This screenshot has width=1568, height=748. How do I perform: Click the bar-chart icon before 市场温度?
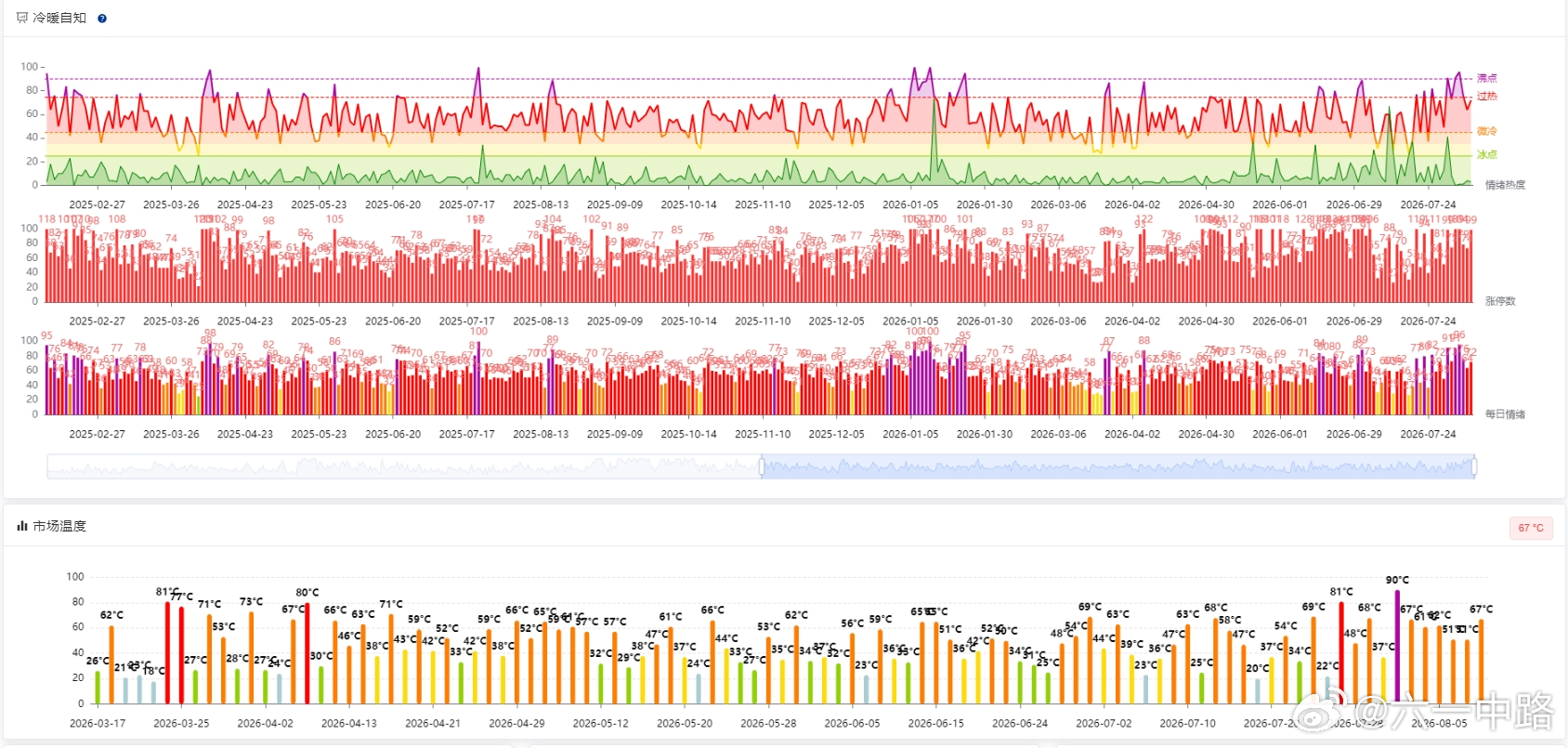click(22, 526)
